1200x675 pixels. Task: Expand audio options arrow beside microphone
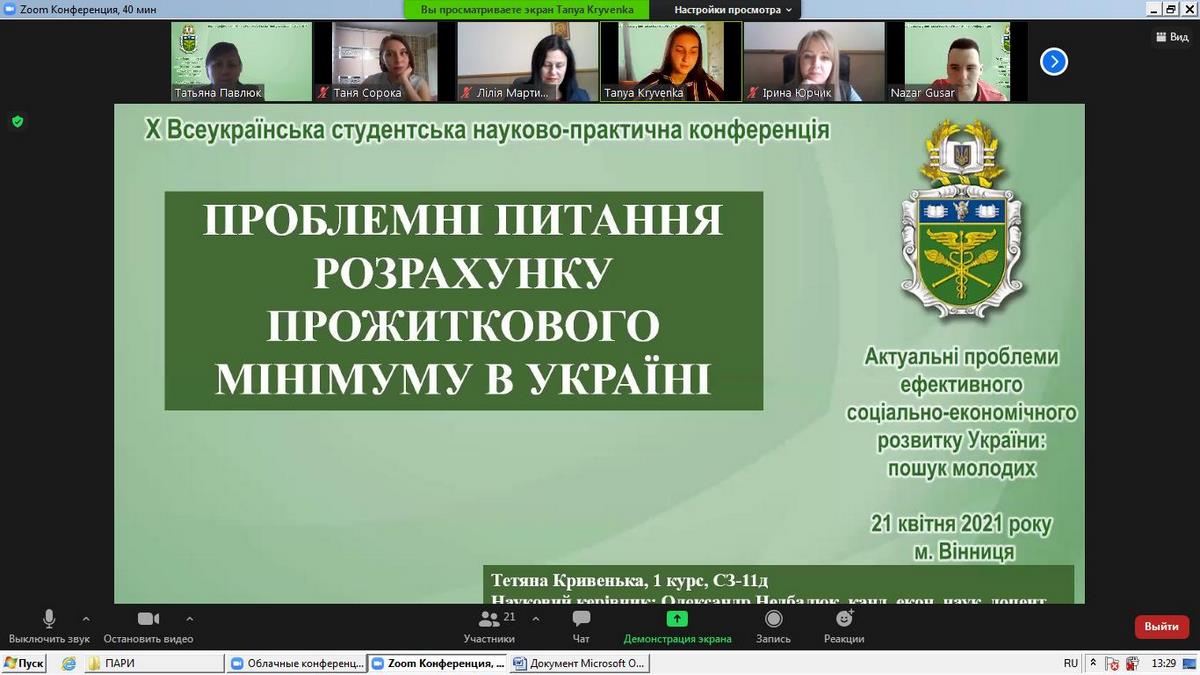(86, 618)
